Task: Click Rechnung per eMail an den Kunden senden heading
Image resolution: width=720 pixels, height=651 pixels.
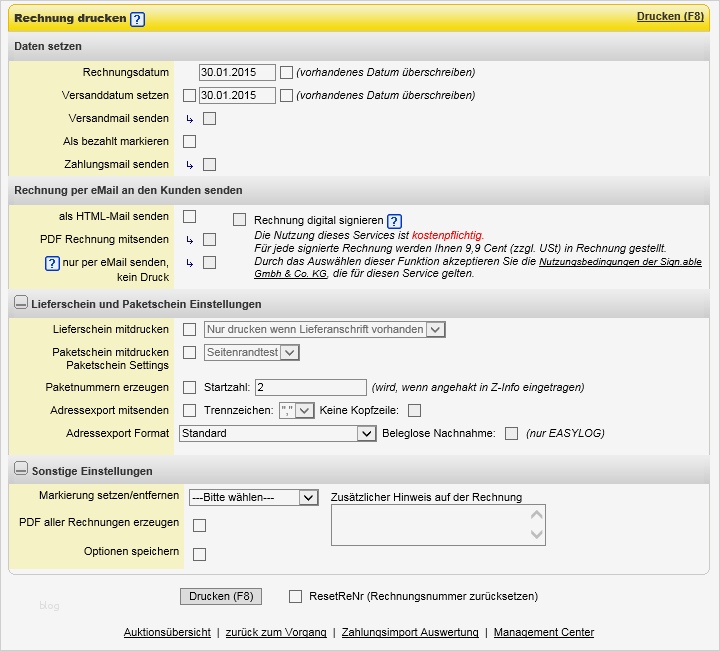Action: point(128,191)
